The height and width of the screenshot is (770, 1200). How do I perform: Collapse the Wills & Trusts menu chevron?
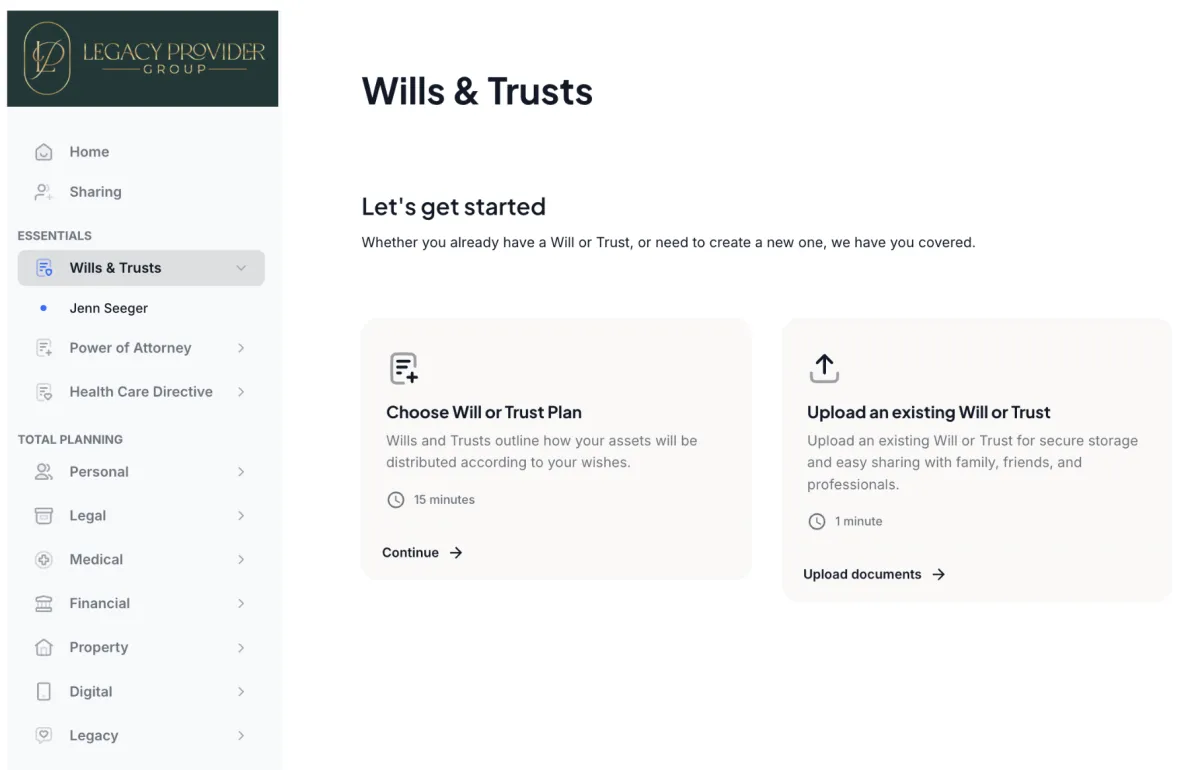point(241,268)
